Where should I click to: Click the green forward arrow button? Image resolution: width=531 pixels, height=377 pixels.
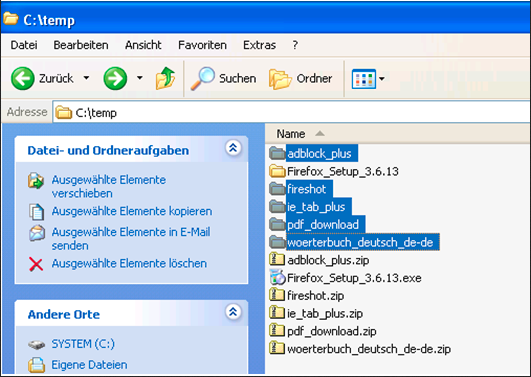[x=115, y=78]
